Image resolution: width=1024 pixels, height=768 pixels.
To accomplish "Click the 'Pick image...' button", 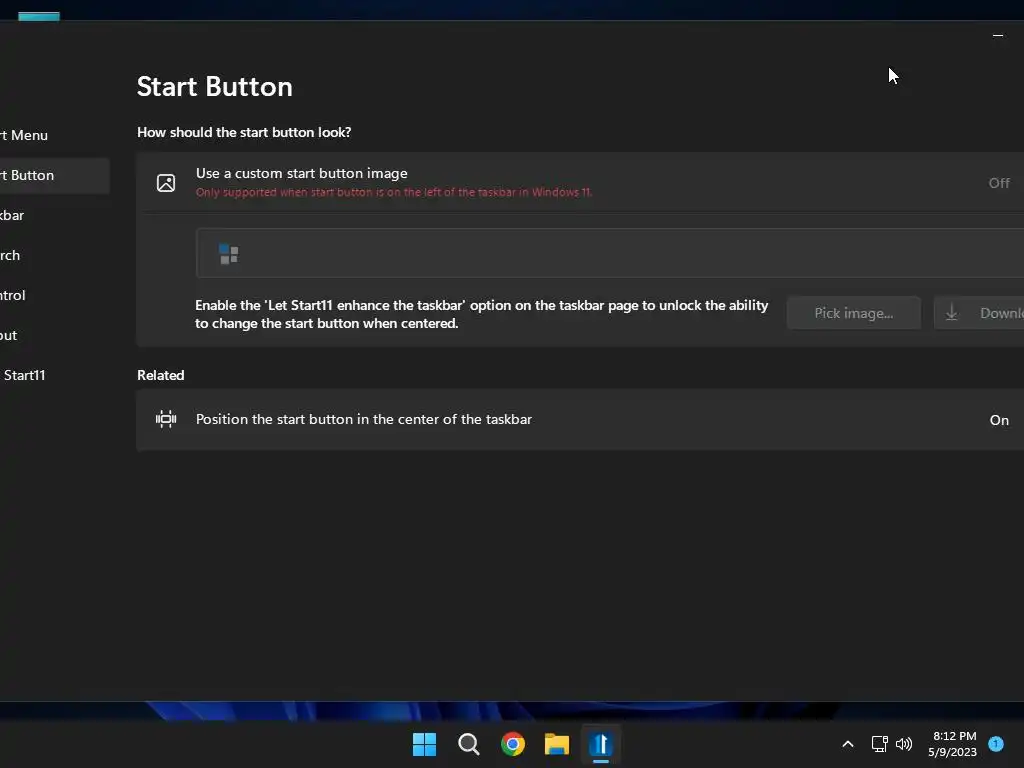I will [x=854, y=313].
